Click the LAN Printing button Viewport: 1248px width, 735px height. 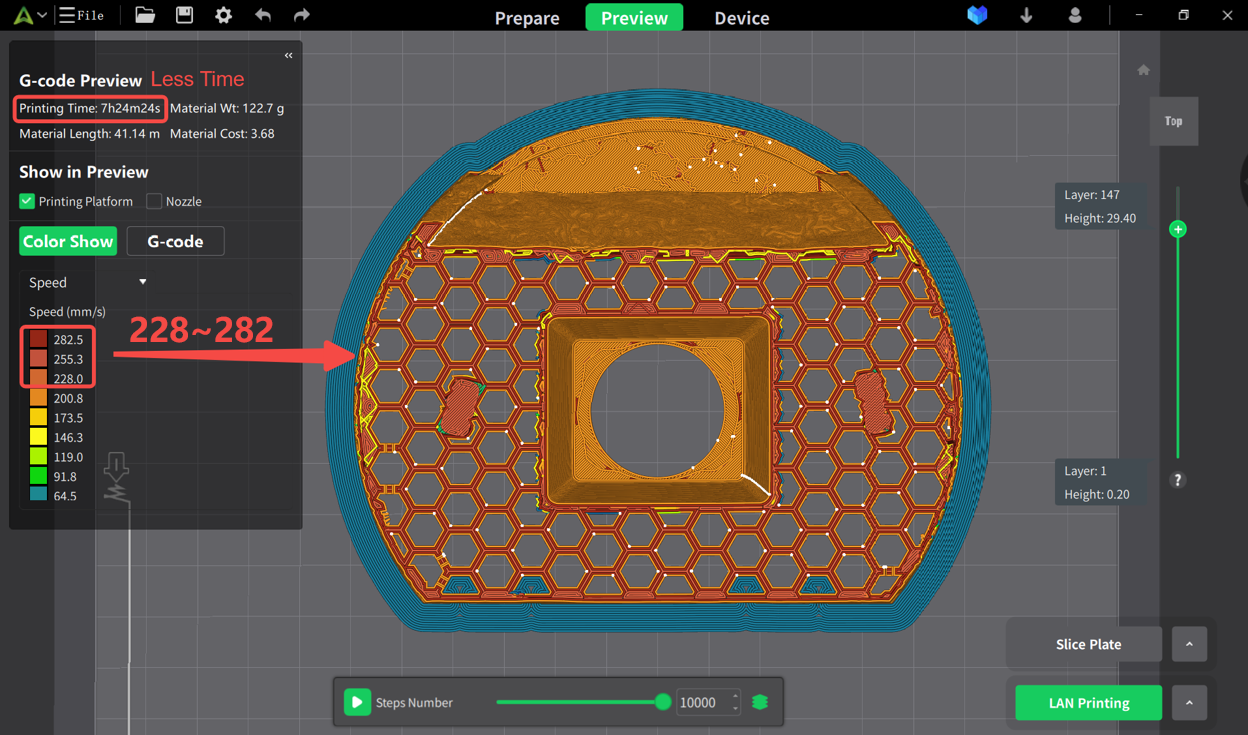(1088, 703)
